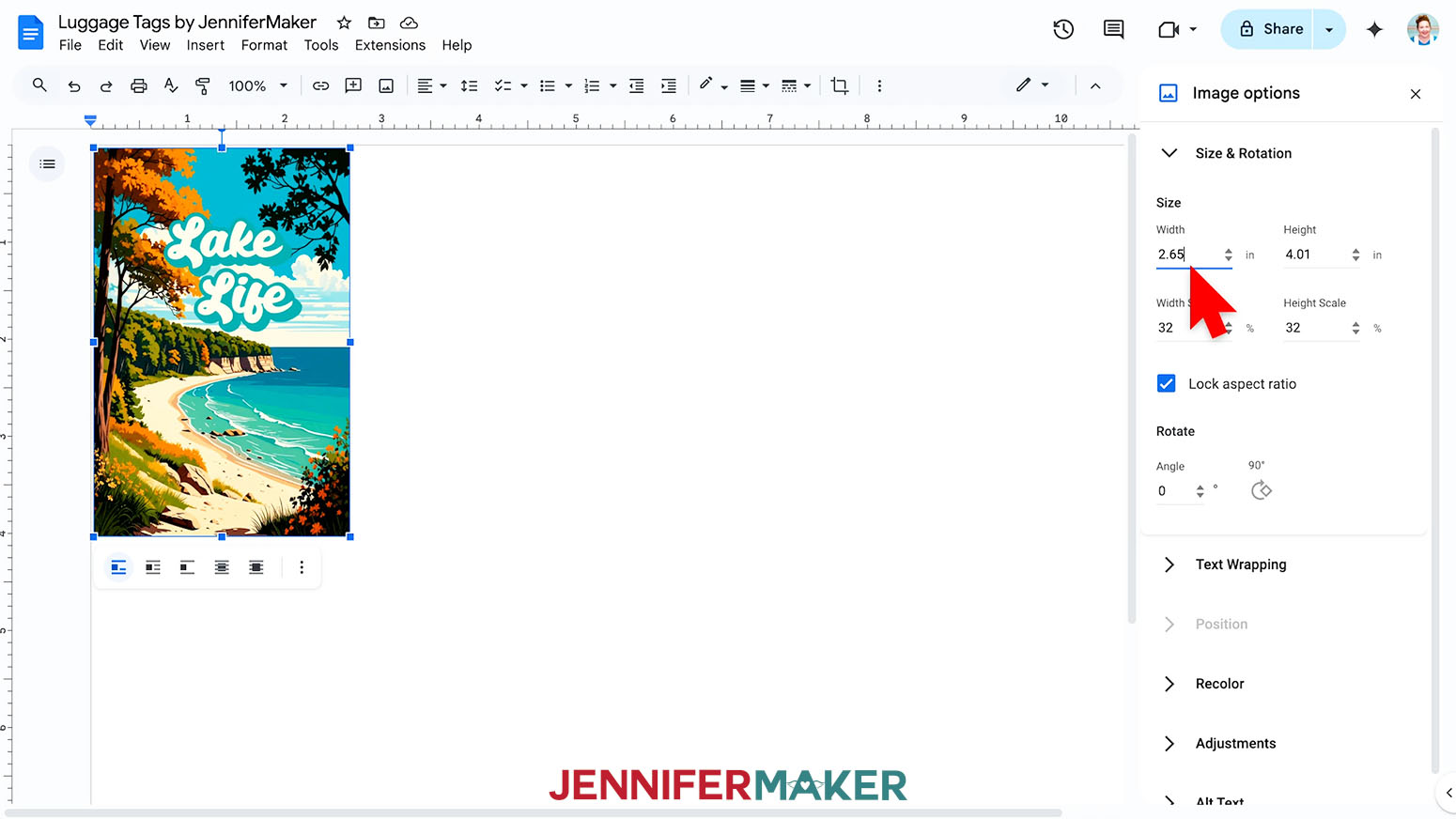
Task: Print the document
Action: tap(139, 85)
